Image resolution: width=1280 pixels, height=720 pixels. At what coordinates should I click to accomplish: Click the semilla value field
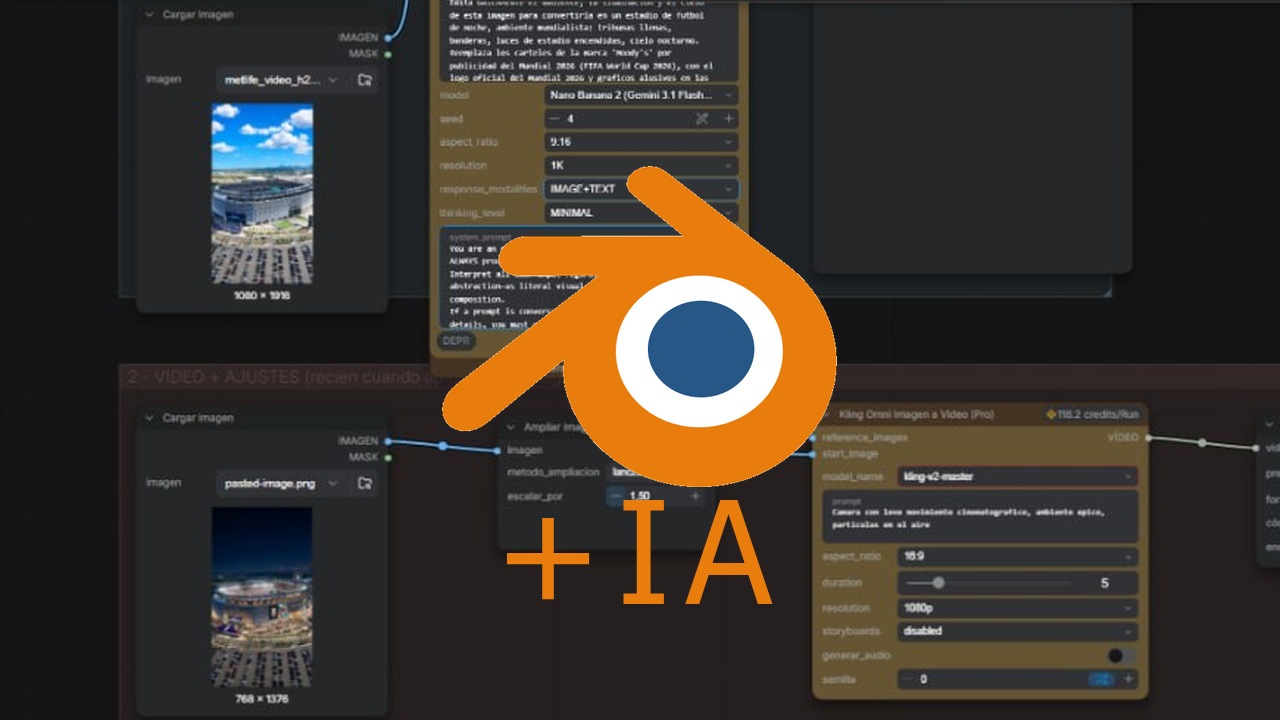point(1017,679)
